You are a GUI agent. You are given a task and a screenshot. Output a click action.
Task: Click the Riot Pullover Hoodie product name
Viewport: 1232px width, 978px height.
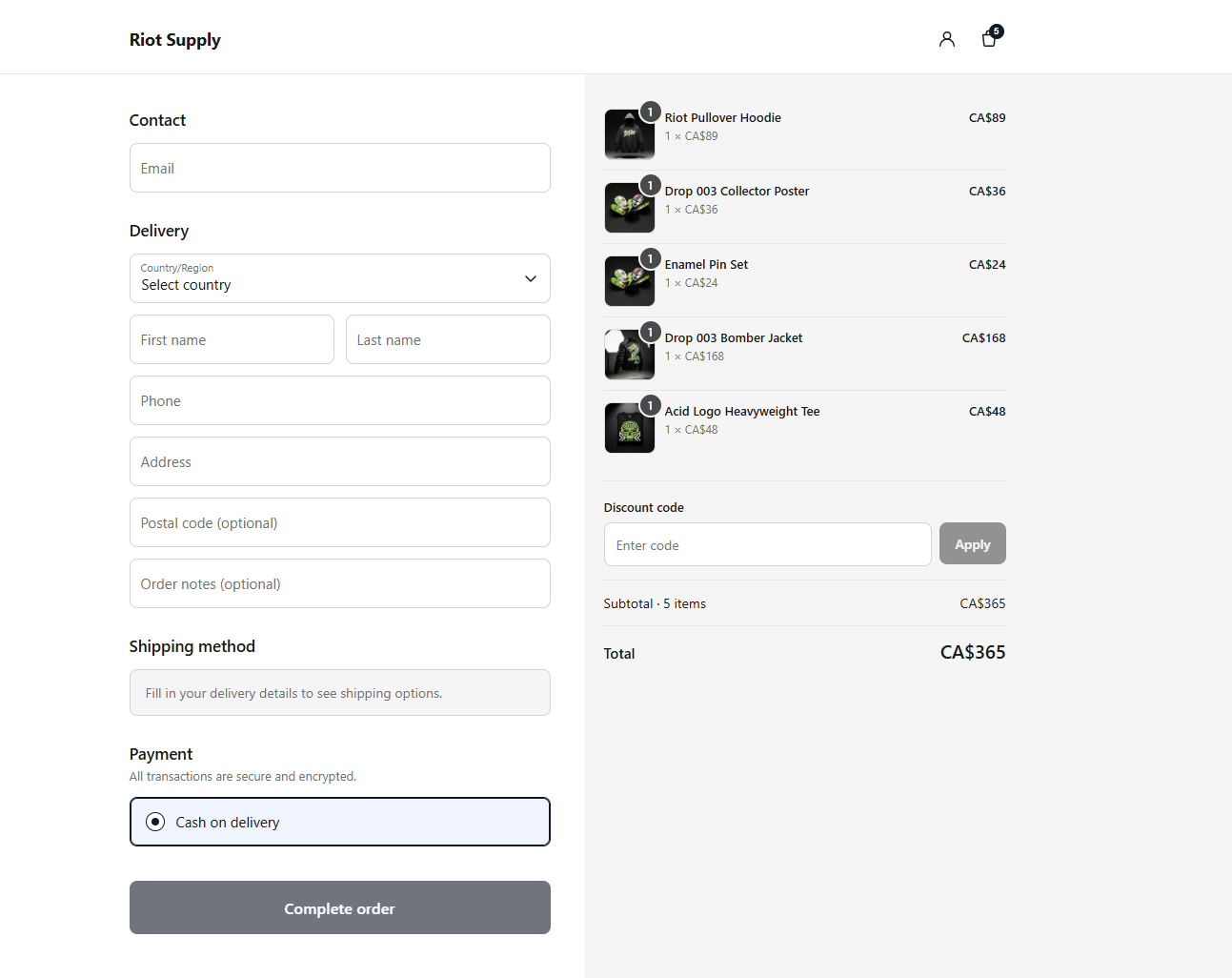pos(723,117)
